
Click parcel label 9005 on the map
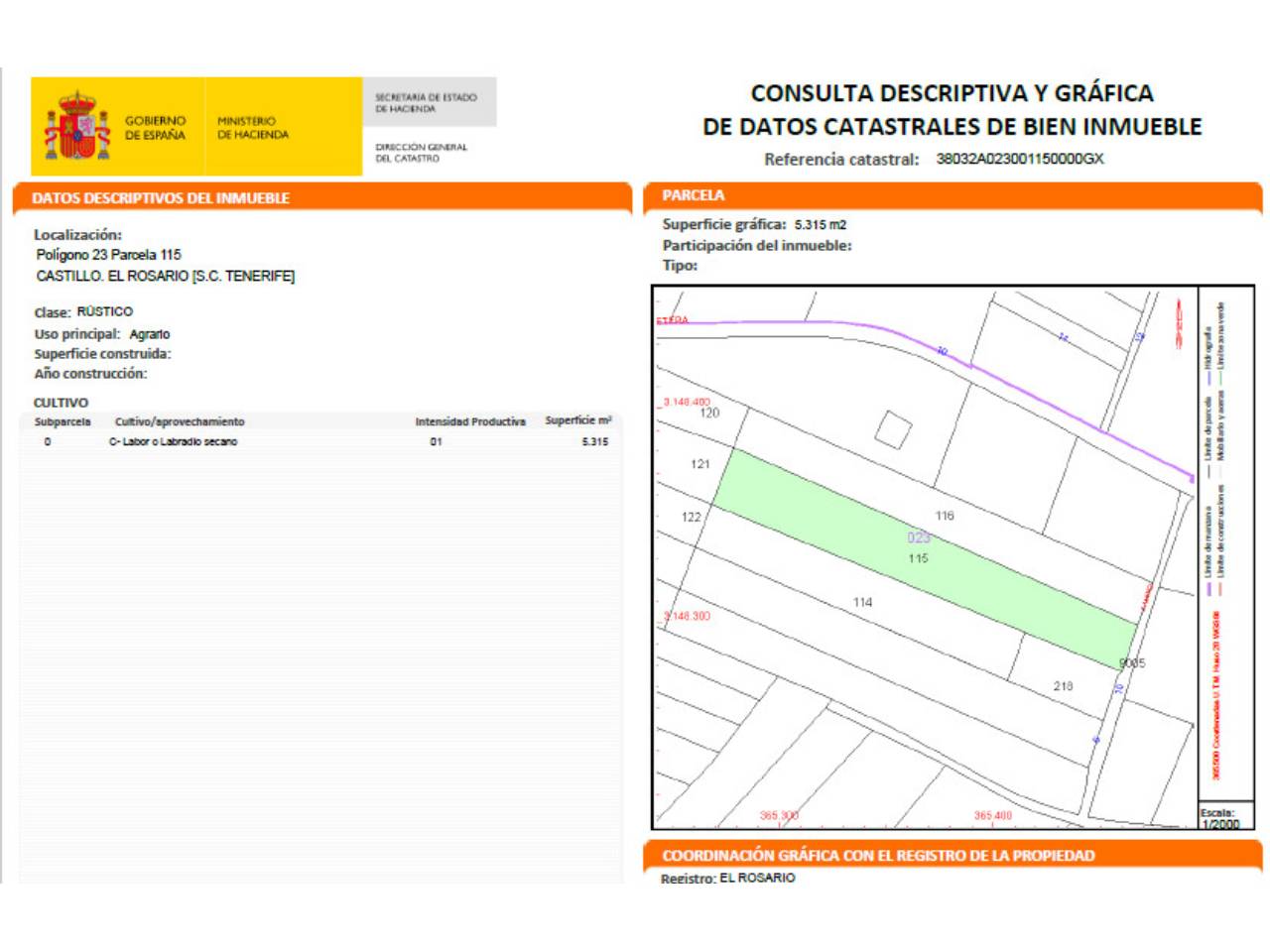click(1132, 663)
